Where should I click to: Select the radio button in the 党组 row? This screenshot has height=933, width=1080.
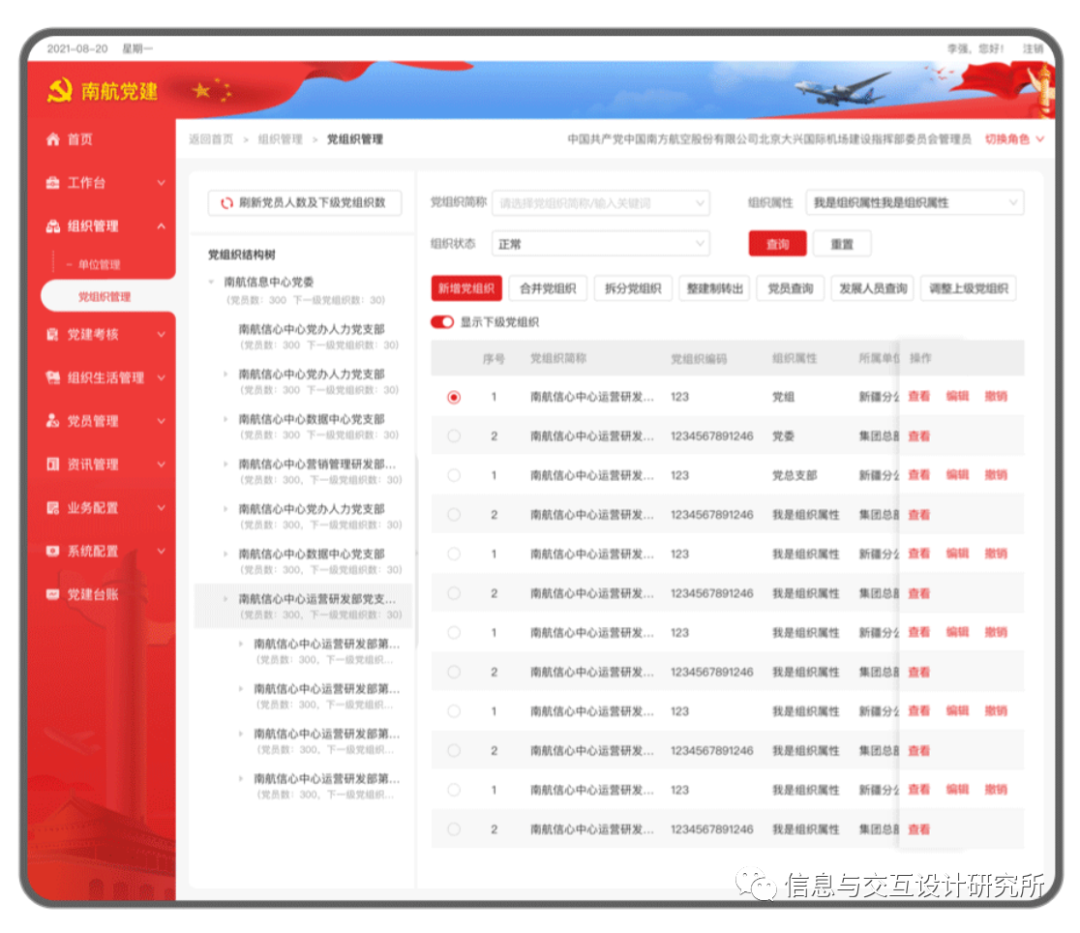click(453, 397)
